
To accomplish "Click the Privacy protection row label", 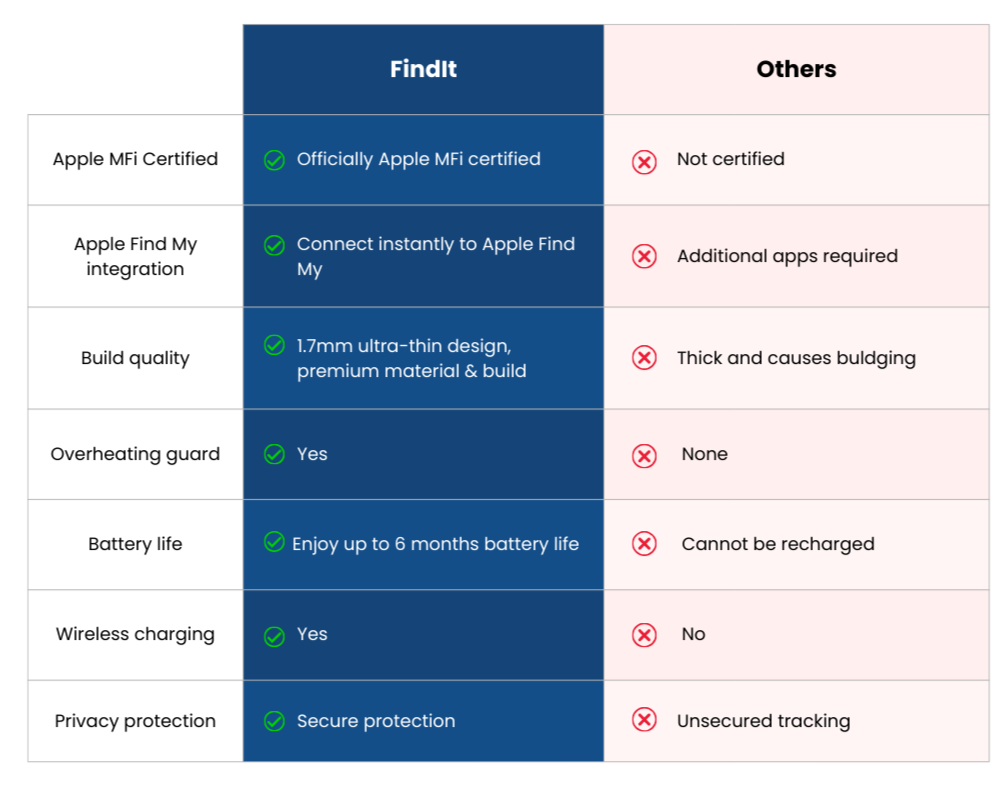I will point(135,721).
